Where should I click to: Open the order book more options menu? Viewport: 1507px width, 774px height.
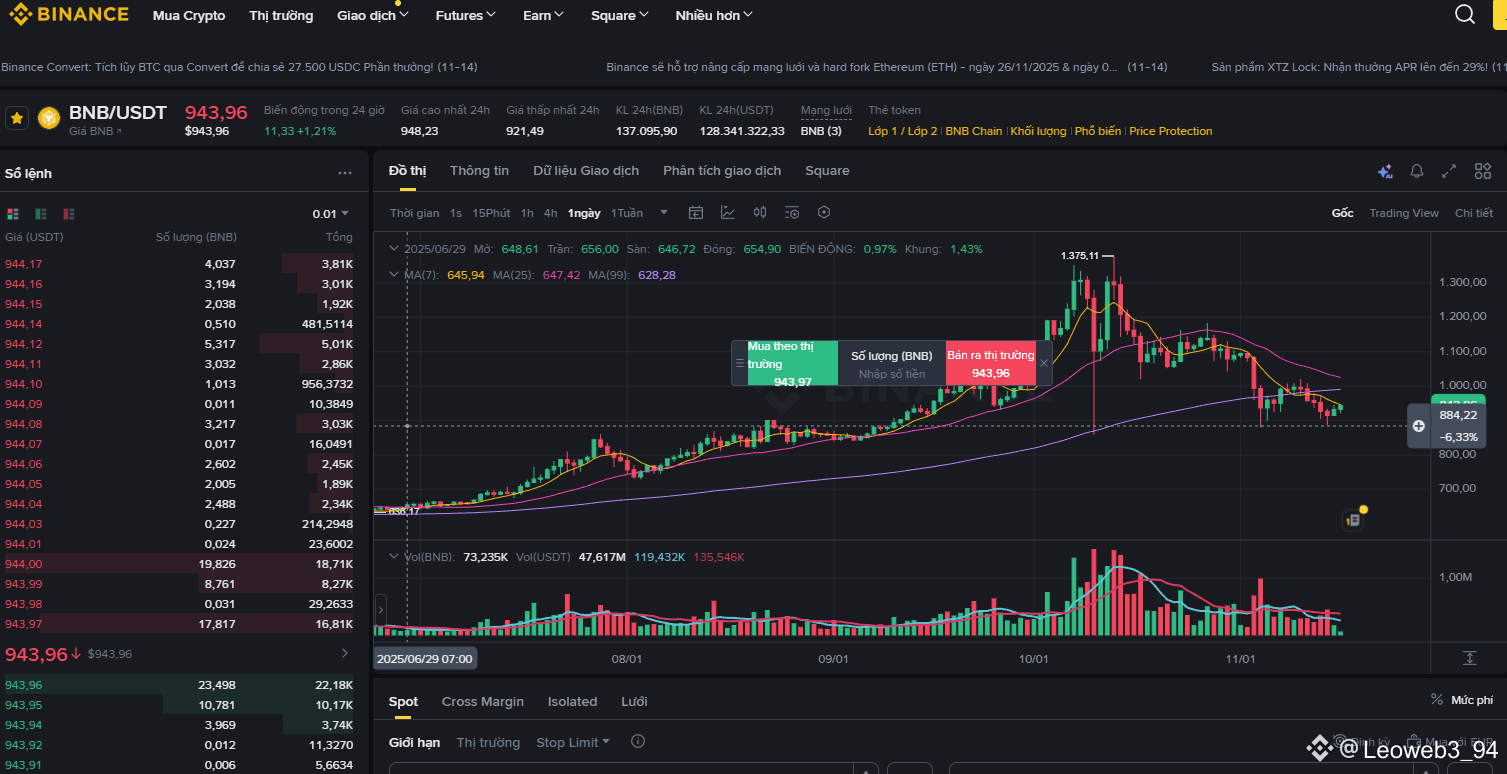[x=345, y=173]
